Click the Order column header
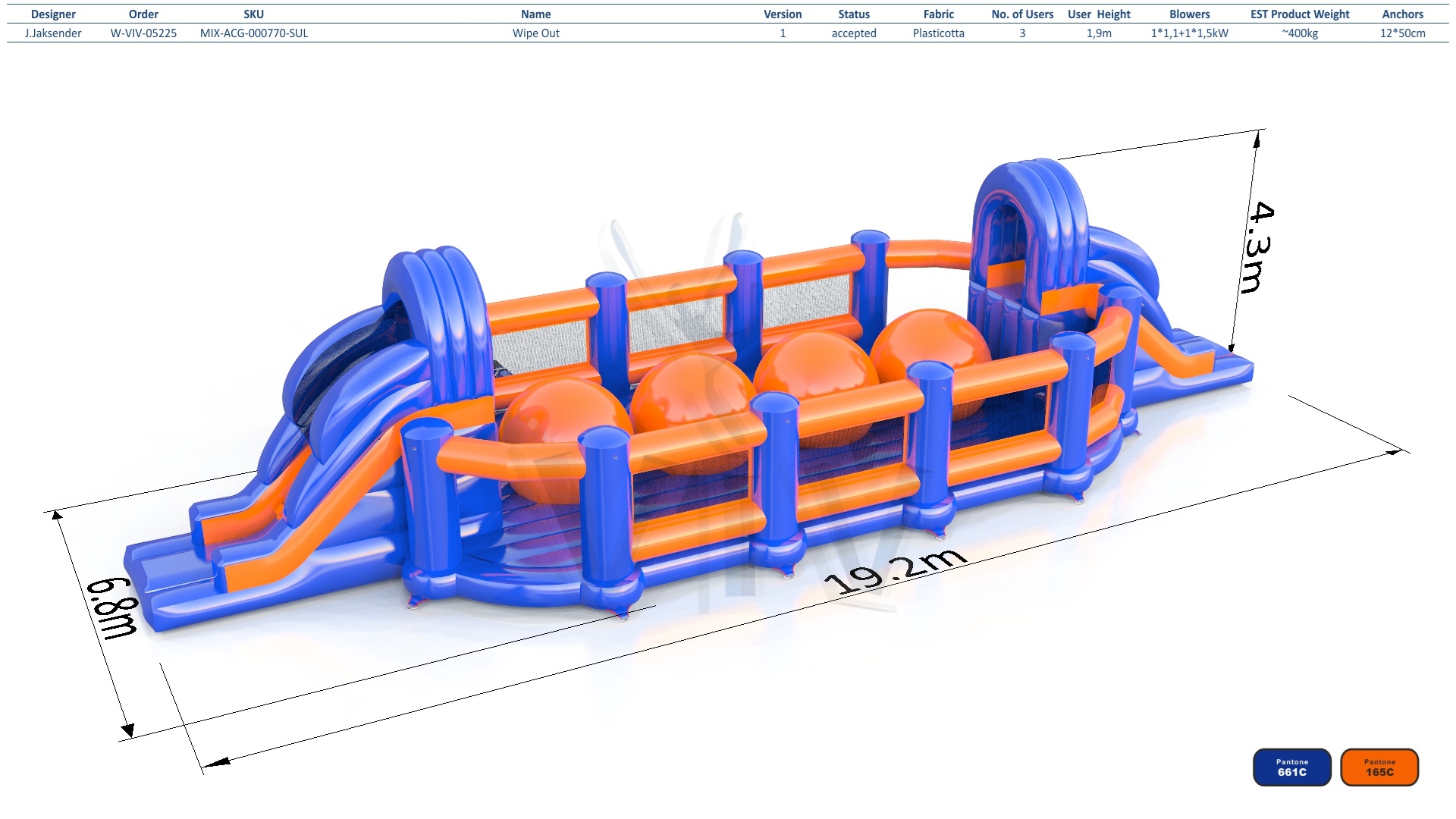The height and width of the screenshot is (819, 1456). [x=143, y=14]
